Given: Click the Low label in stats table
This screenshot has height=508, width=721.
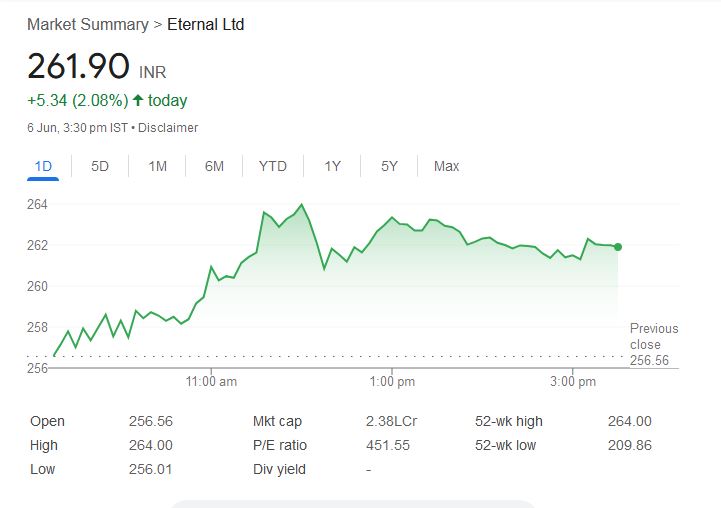Looking at the screenshot, I should [42, 469].
